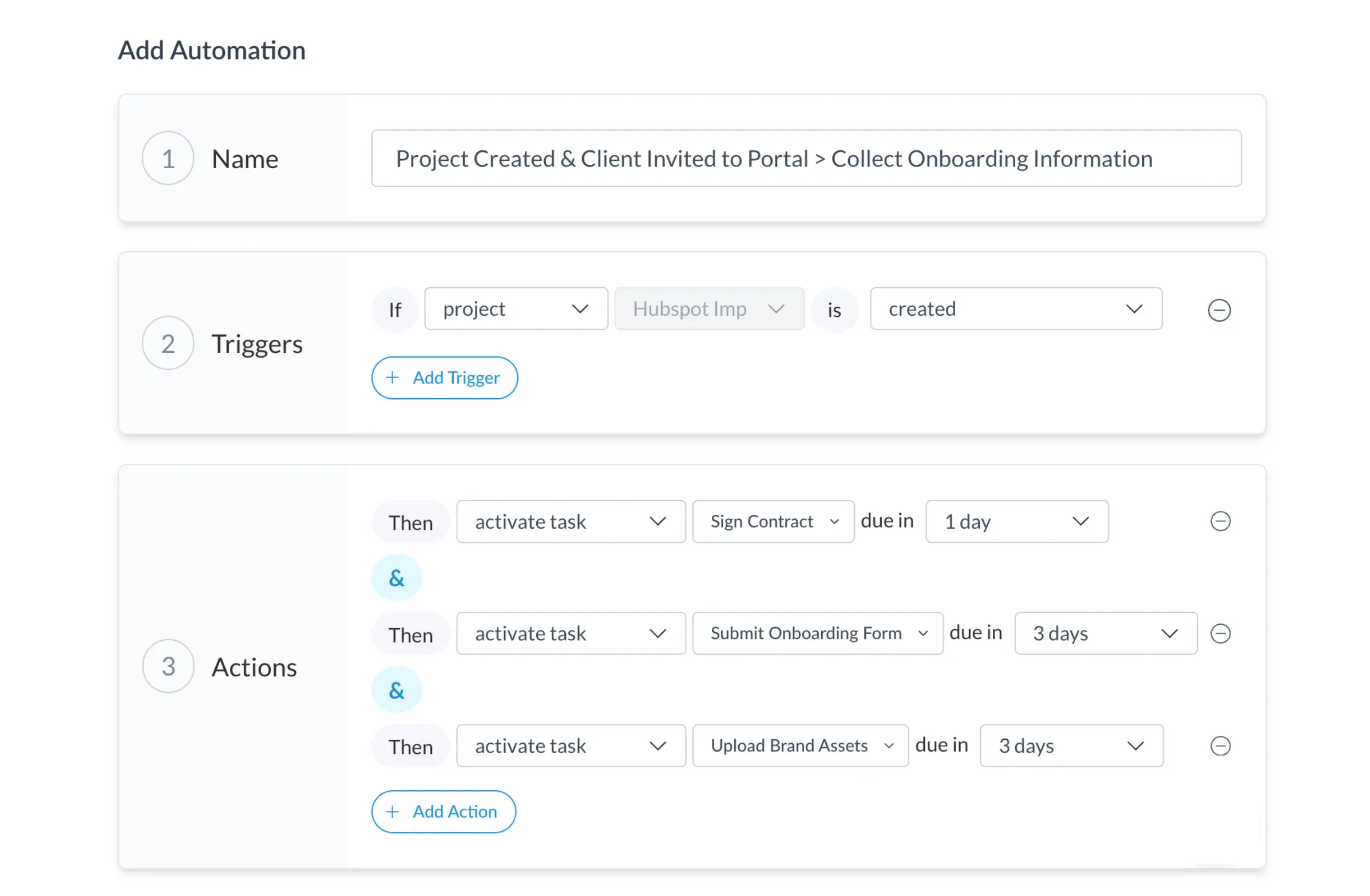The height and width of the screenshot is (896, 1370).
Task: Open the project trigger type dropdown
Action: point(516,309)
